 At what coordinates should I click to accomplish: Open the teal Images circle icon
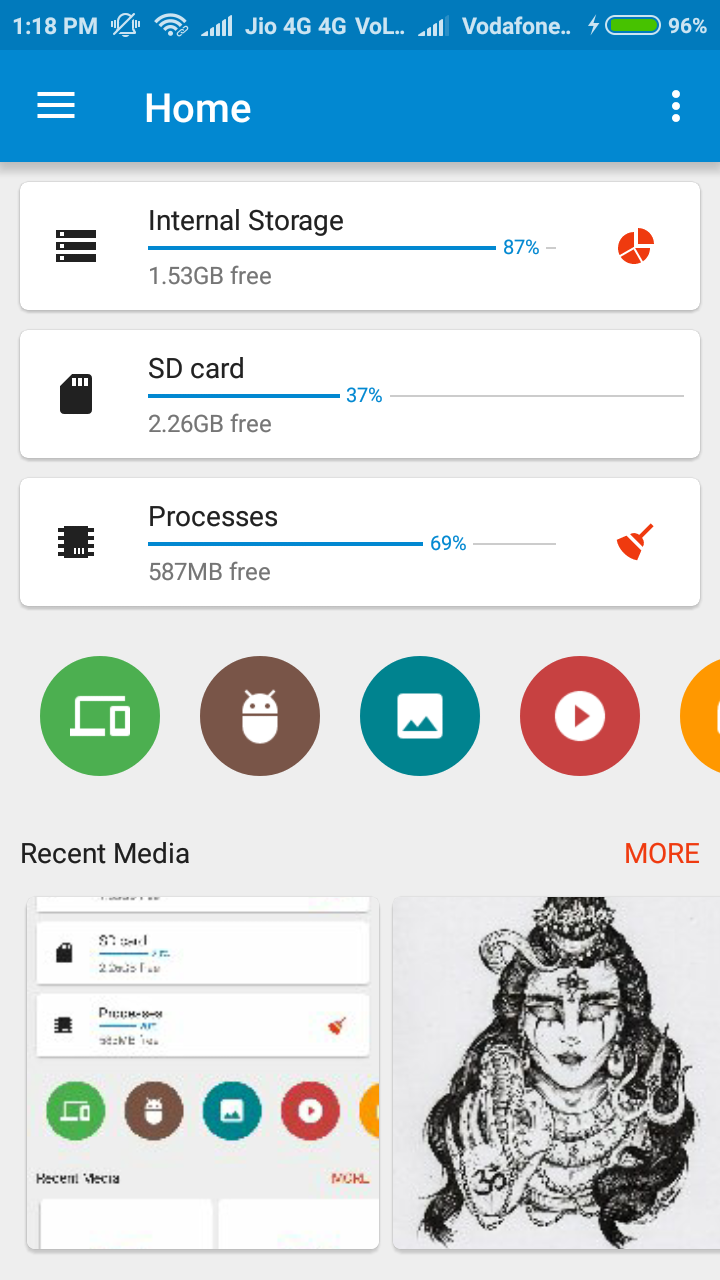pos(420,716)
